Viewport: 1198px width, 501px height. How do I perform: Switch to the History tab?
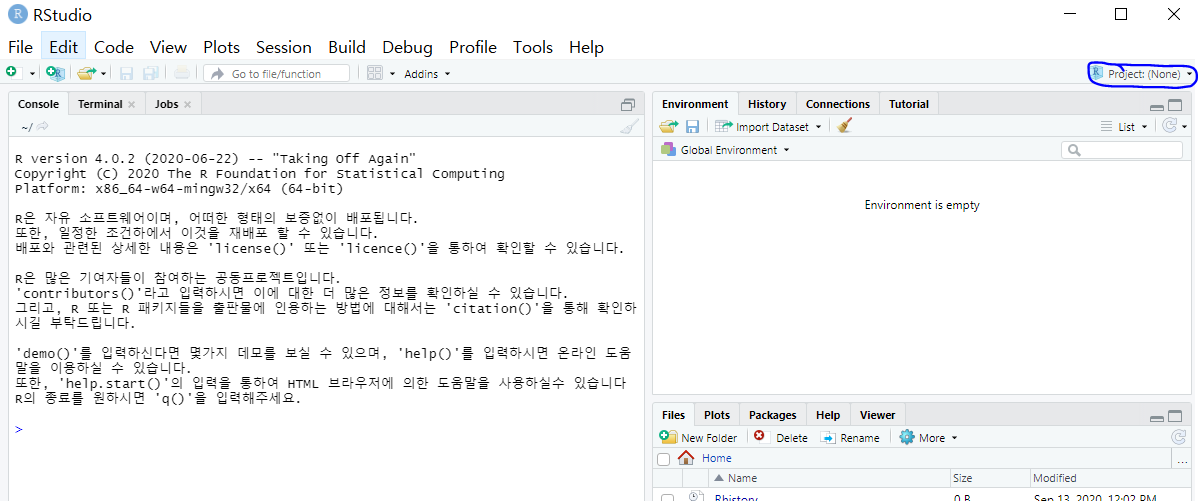click(767, 104)
